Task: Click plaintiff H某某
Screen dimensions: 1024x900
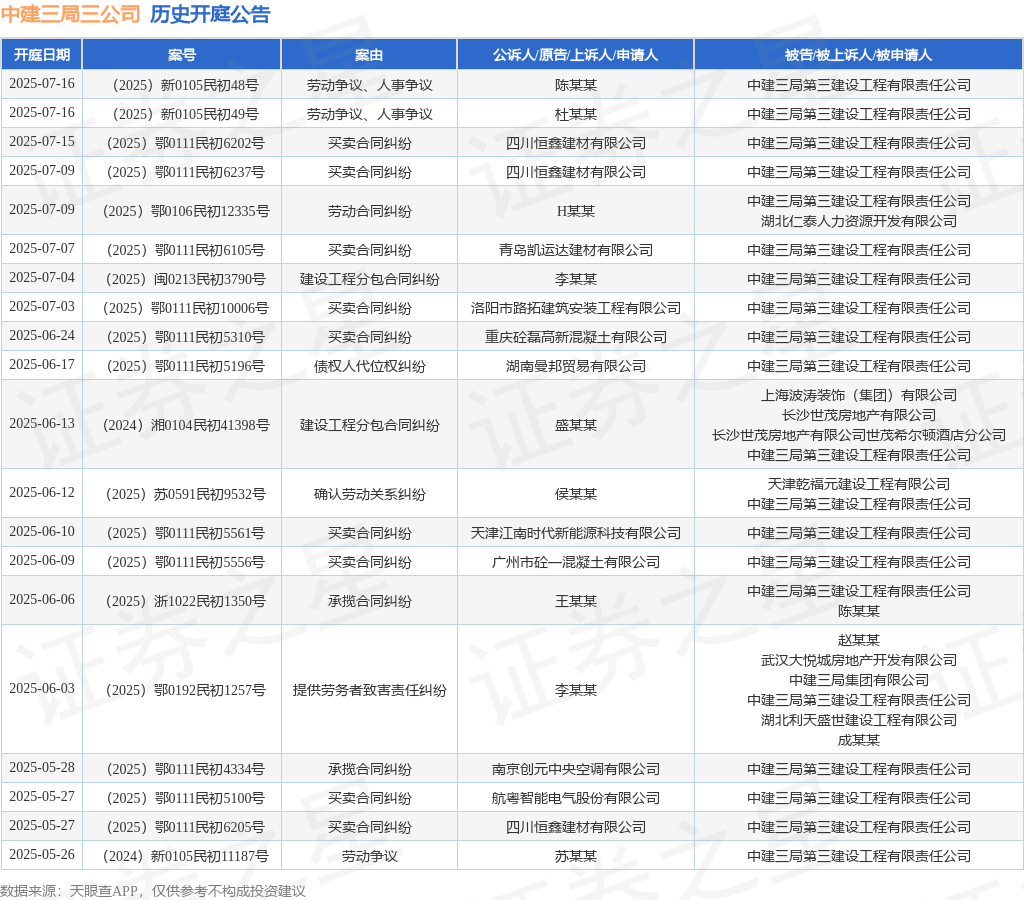Action: 575,211
